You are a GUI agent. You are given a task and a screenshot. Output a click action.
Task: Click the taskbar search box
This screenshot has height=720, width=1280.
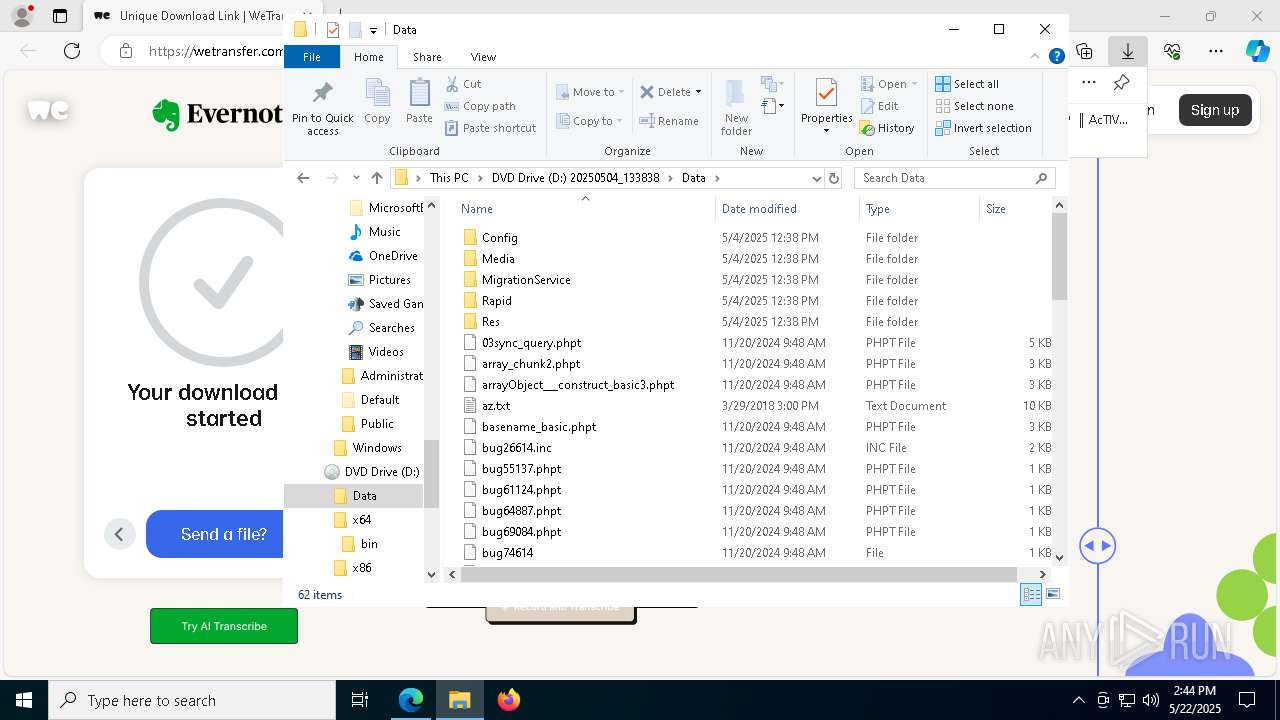(192, 700)
